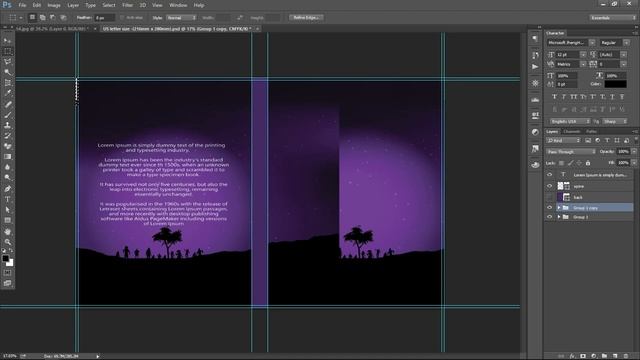Hide the Group 1 layer group
Viewport: 640px width, 360px height.
tap(549, 217)
